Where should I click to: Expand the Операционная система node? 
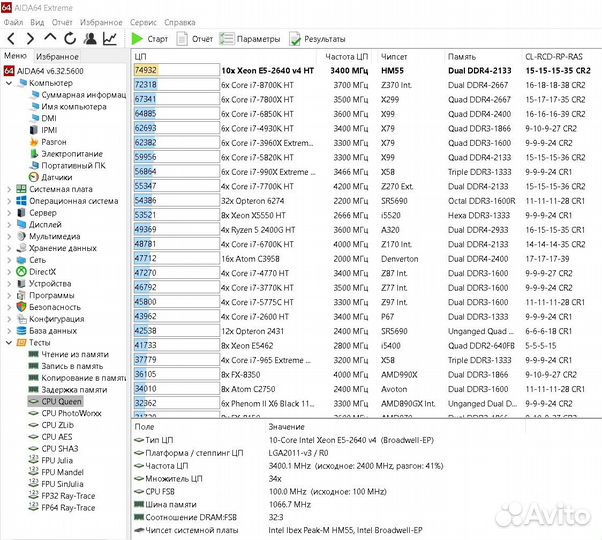[9, 201]
